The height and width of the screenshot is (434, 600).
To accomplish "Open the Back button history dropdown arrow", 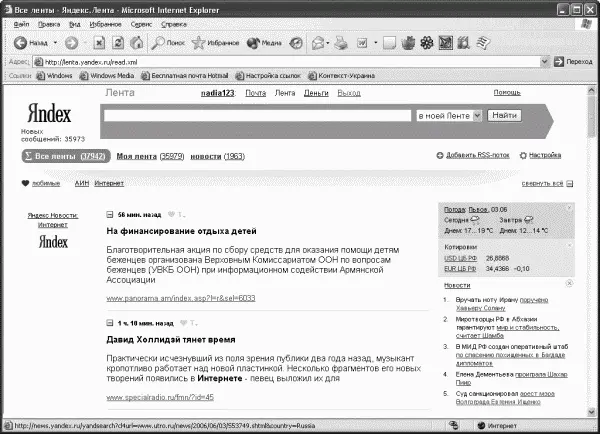I will point(55,43).
